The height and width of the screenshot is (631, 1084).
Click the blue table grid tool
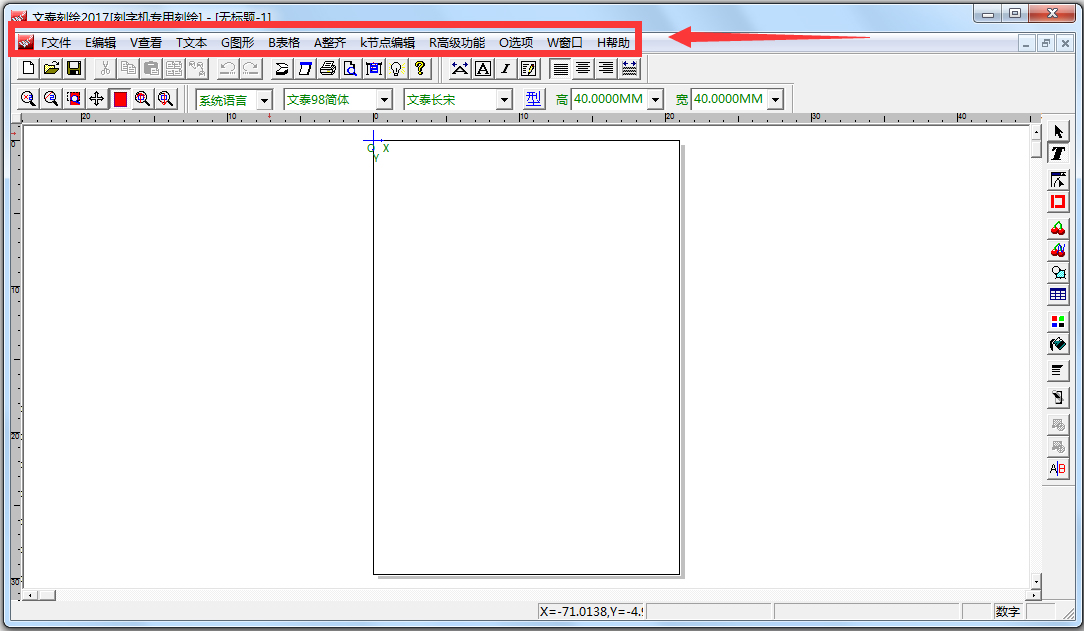tap(1058, 294)
